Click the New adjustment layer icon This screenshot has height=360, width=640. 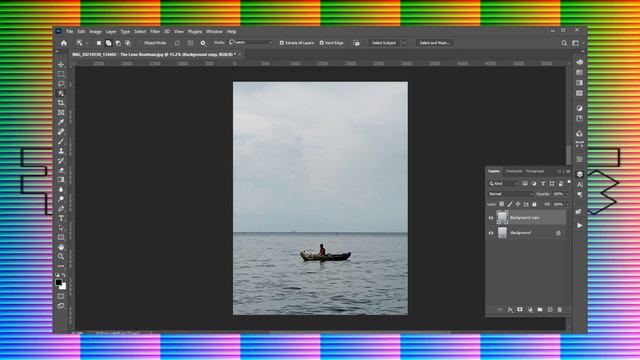tap(530, 310)
